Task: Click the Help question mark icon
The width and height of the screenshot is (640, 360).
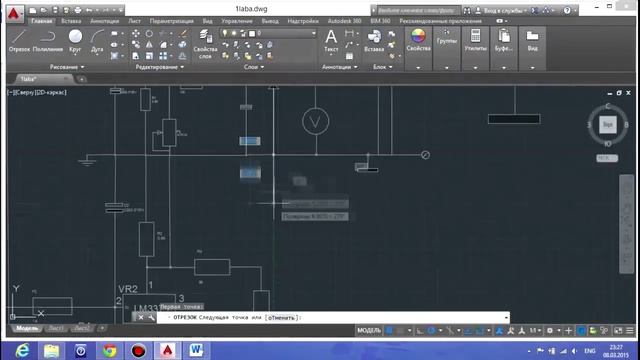Action: point(567,10)
